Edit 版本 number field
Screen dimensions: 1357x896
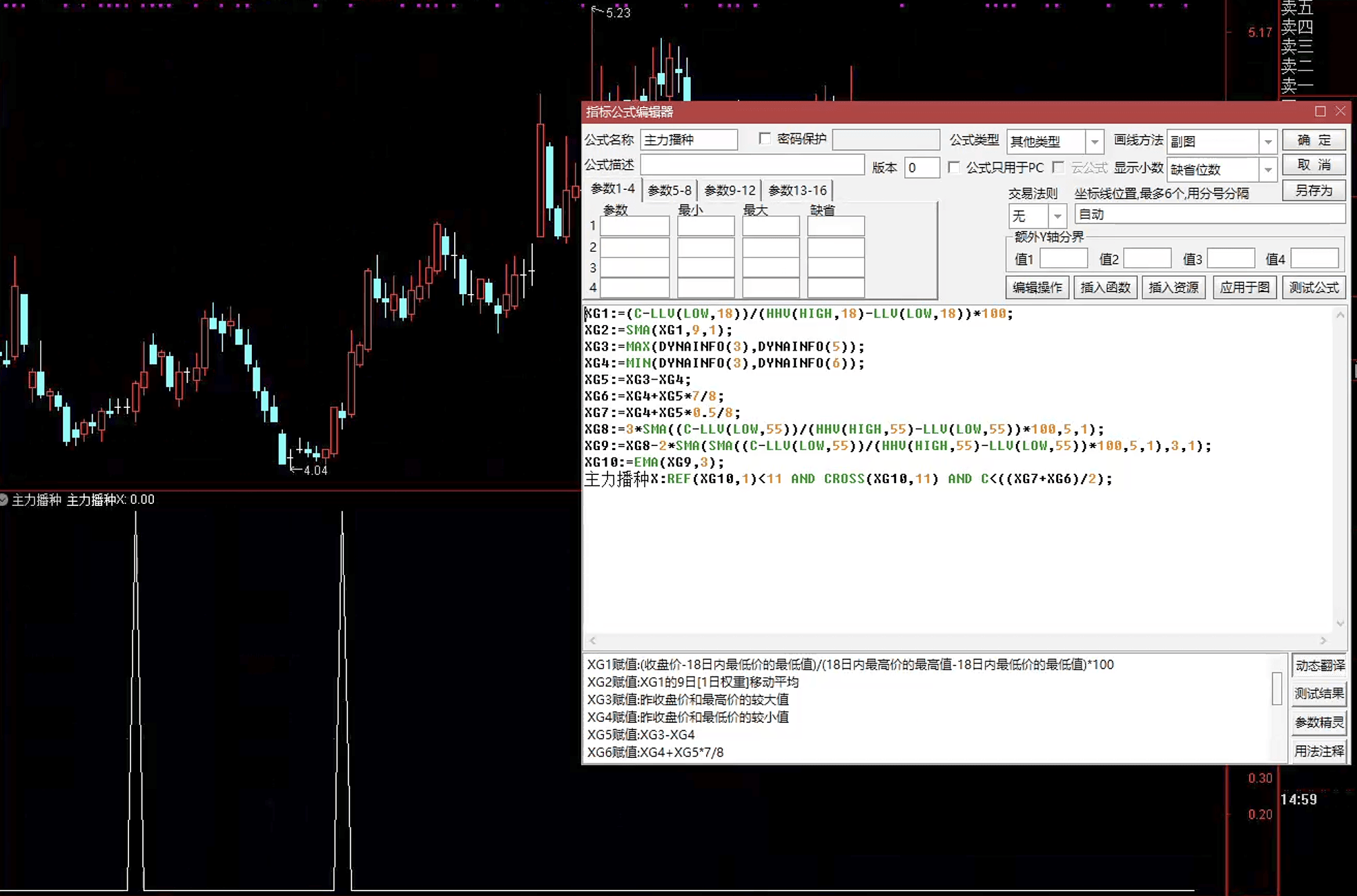point(922,168)
